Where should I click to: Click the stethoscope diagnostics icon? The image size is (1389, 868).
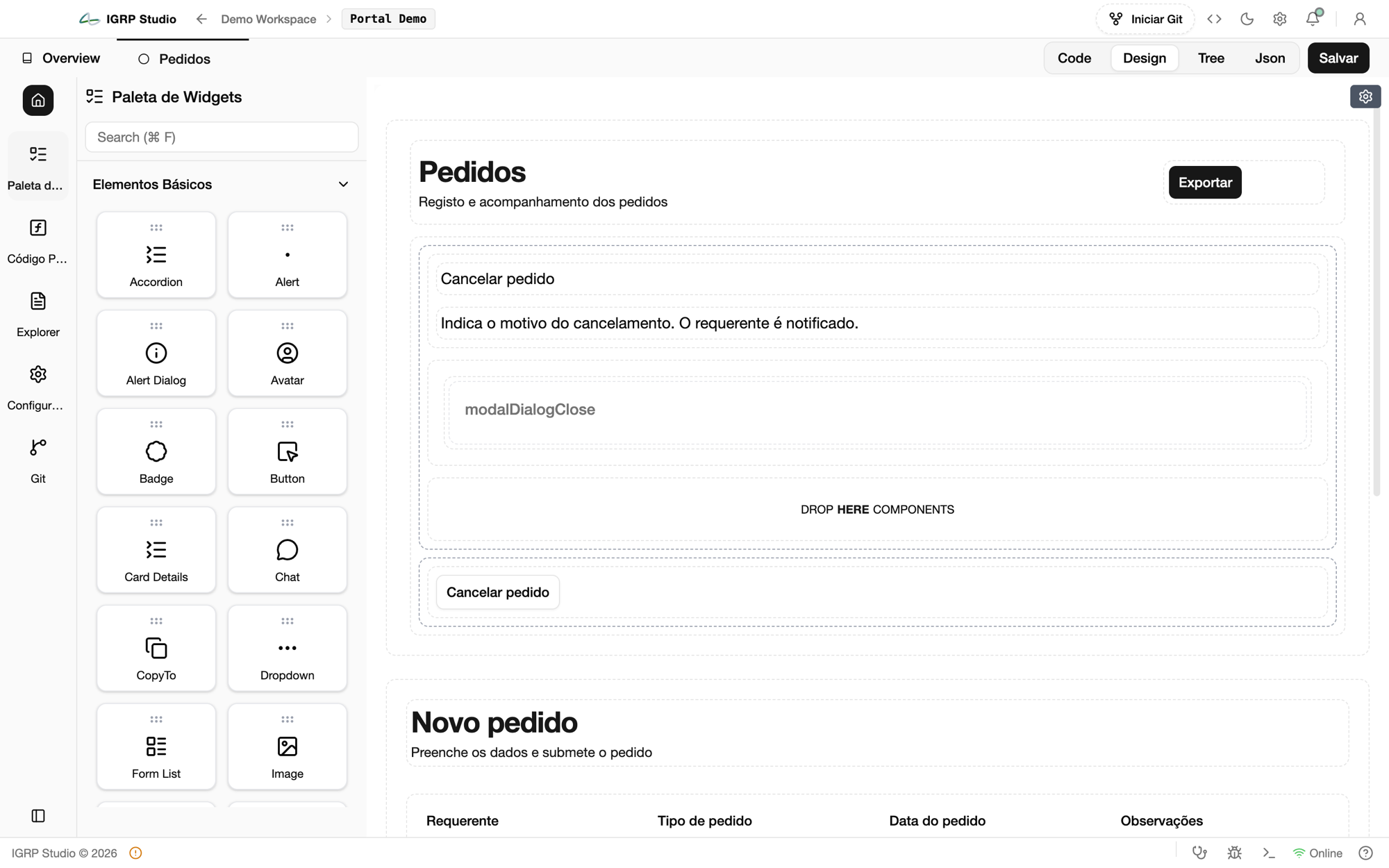click(1199, 853)
